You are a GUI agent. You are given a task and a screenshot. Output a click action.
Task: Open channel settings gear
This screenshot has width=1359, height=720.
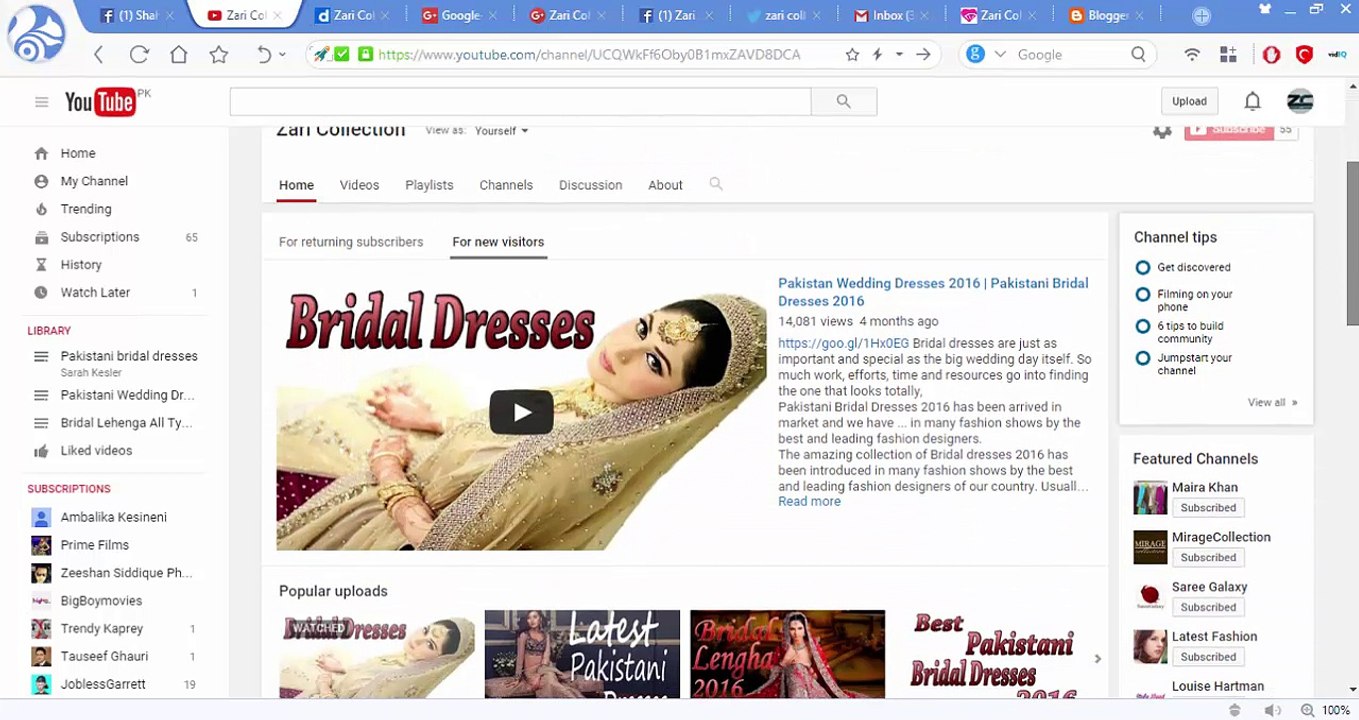[x=1161, y=131]
